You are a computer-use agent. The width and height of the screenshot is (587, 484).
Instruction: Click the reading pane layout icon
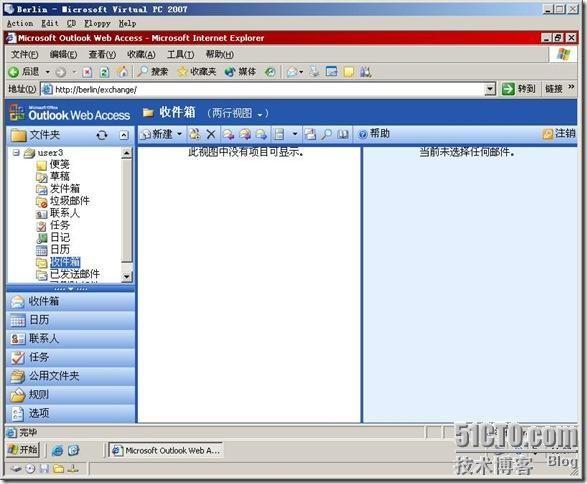[279, 134]
